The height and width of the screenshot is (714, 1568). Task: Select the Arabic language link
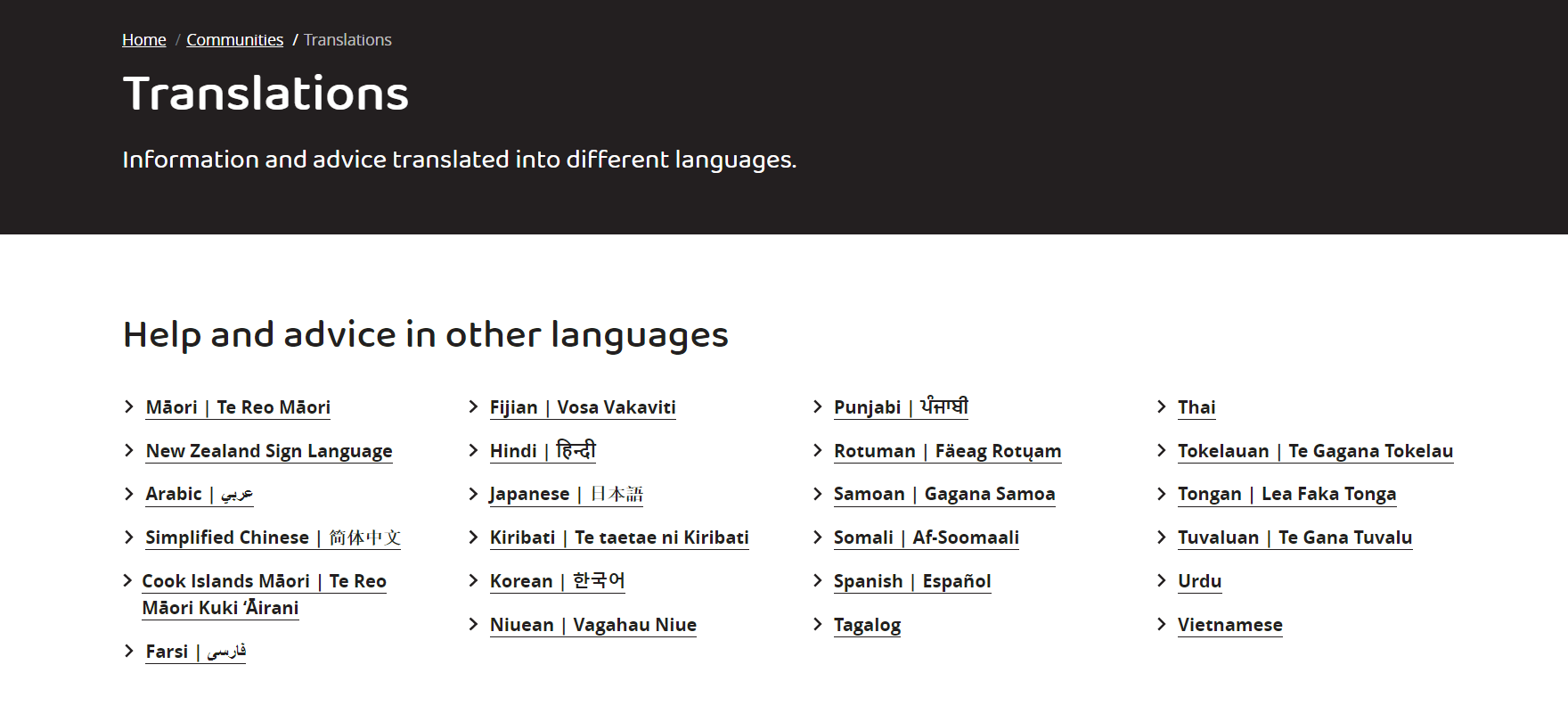[x=200, y=494]
